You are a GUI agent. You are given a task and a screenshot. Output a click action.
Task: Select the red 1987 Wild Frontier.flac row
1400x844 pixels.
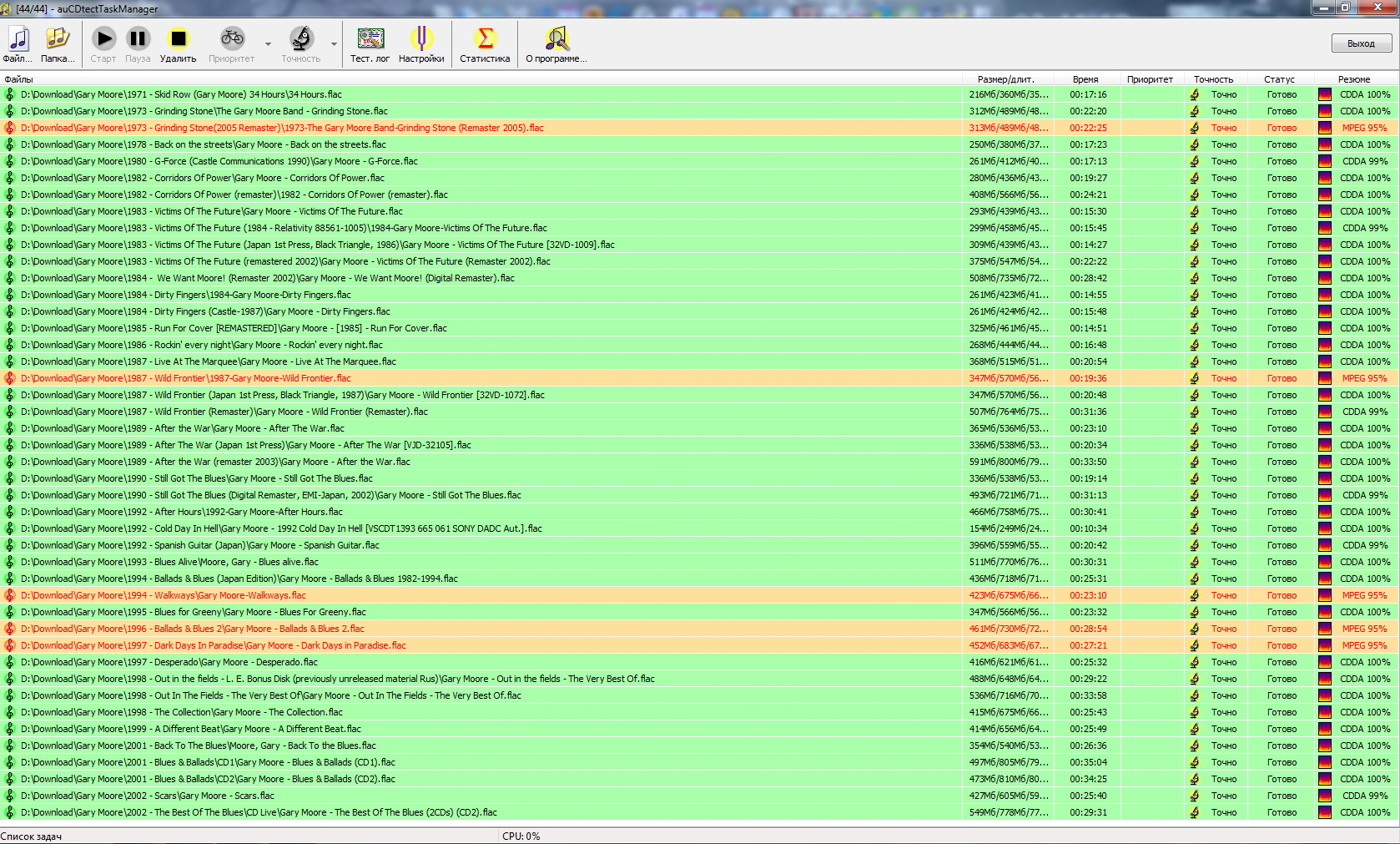[x=699, y=378]
